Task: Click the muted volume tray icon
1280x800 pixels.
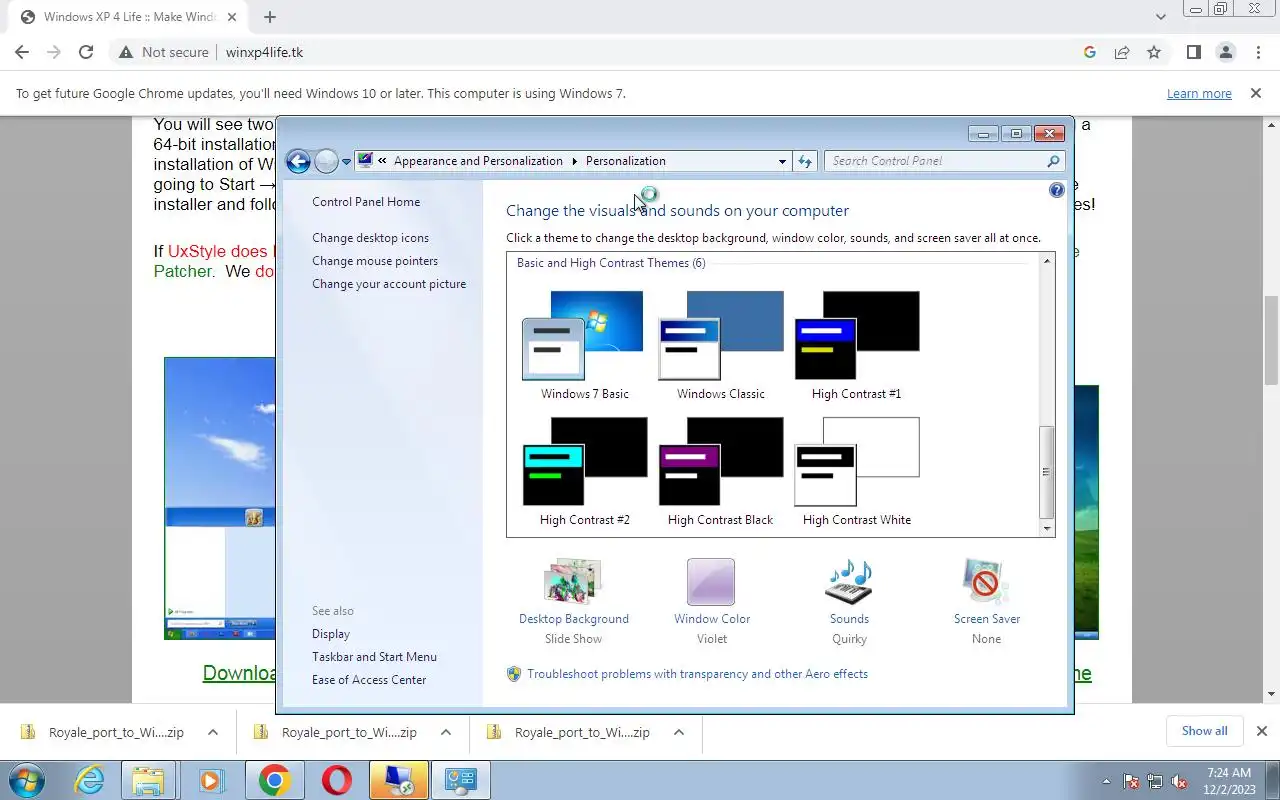Action: (x=1180, y=781)
